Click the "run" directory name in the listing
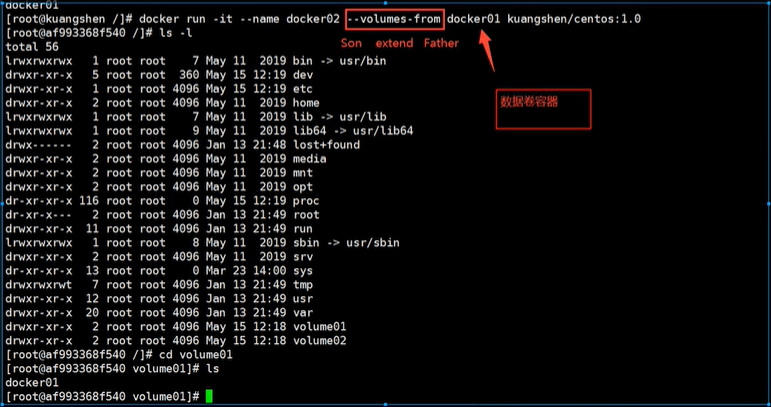 pos(302,229)
